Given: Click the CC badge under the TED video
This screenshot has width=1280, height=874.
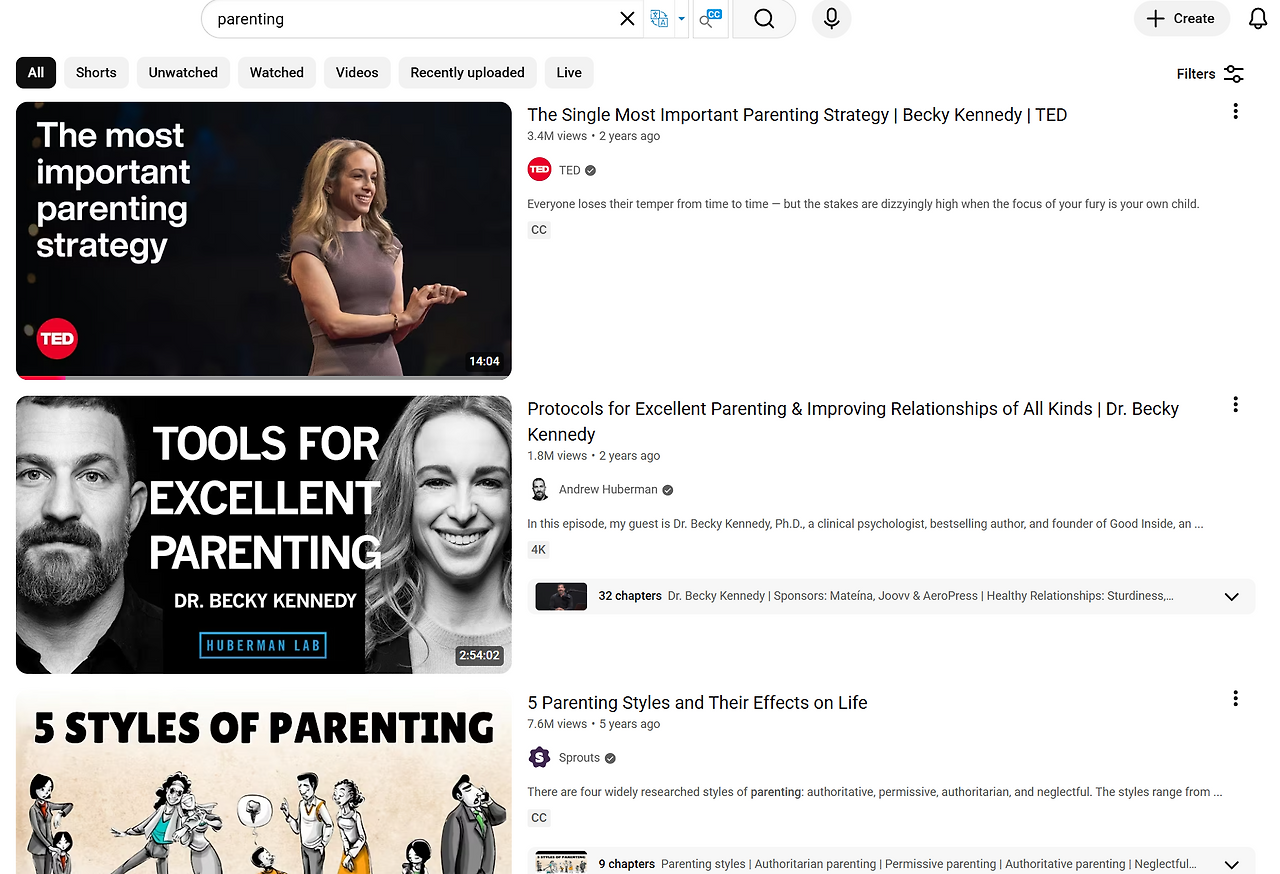Looking at the screenshot, I should point(539,230).
